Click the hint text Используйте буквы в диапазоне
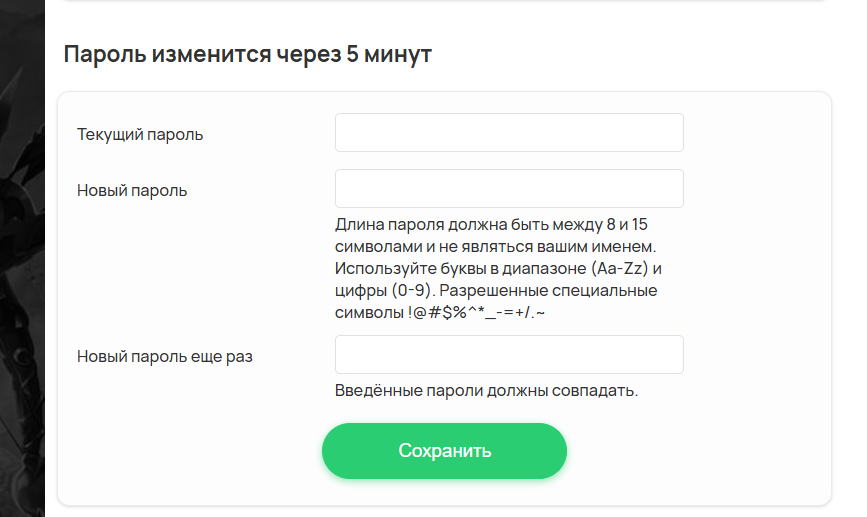867x517 pixels. [461, 268]
